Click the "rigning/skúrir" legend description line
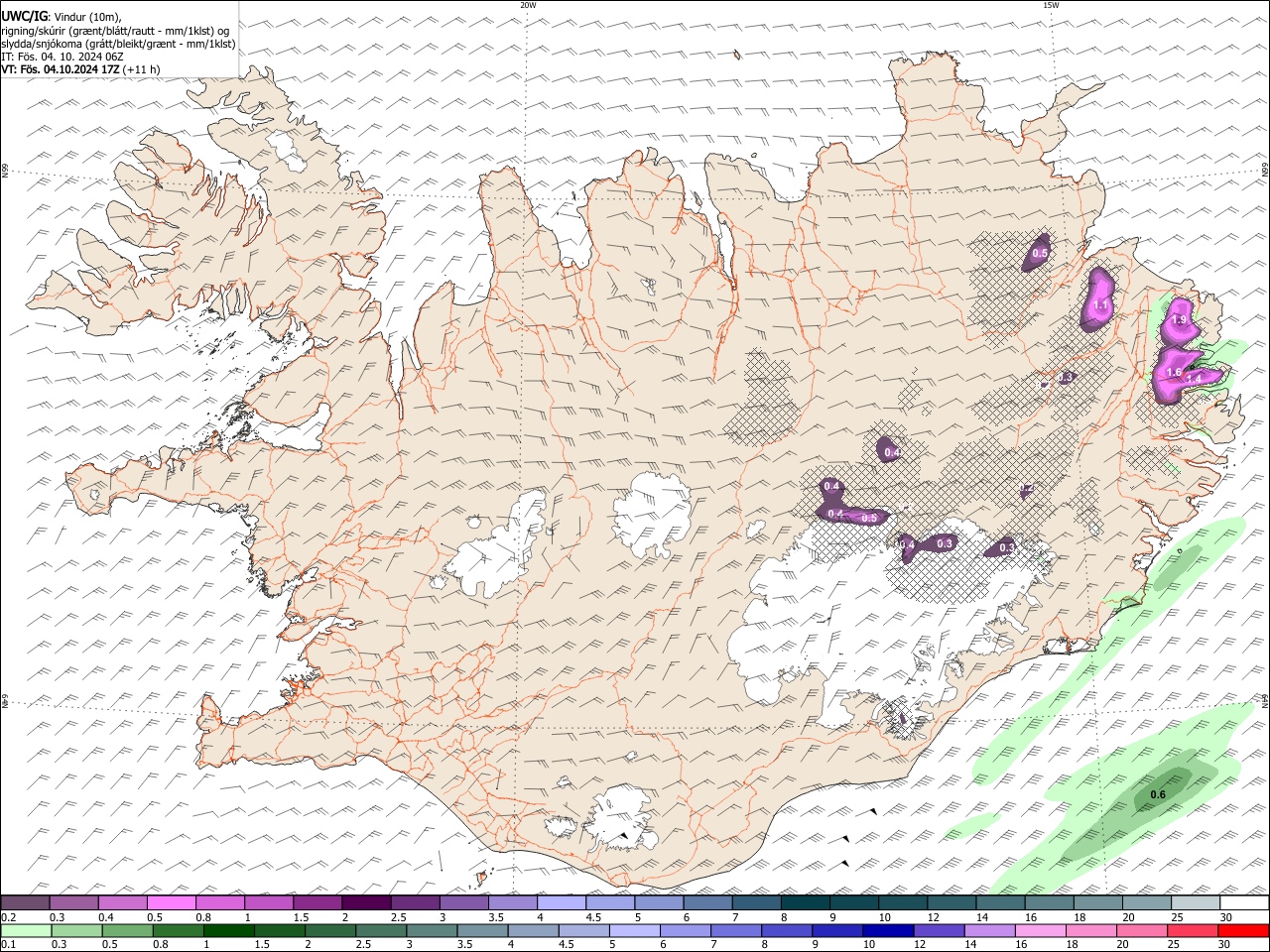1270x952 pixels. pyautogui.click(x=114, y=31)
